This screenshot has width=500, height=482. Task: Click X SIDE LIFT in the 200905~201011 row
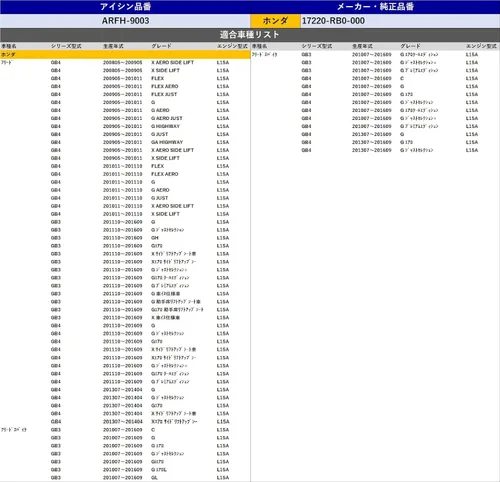pyautogui.click(x=165, y=158)
